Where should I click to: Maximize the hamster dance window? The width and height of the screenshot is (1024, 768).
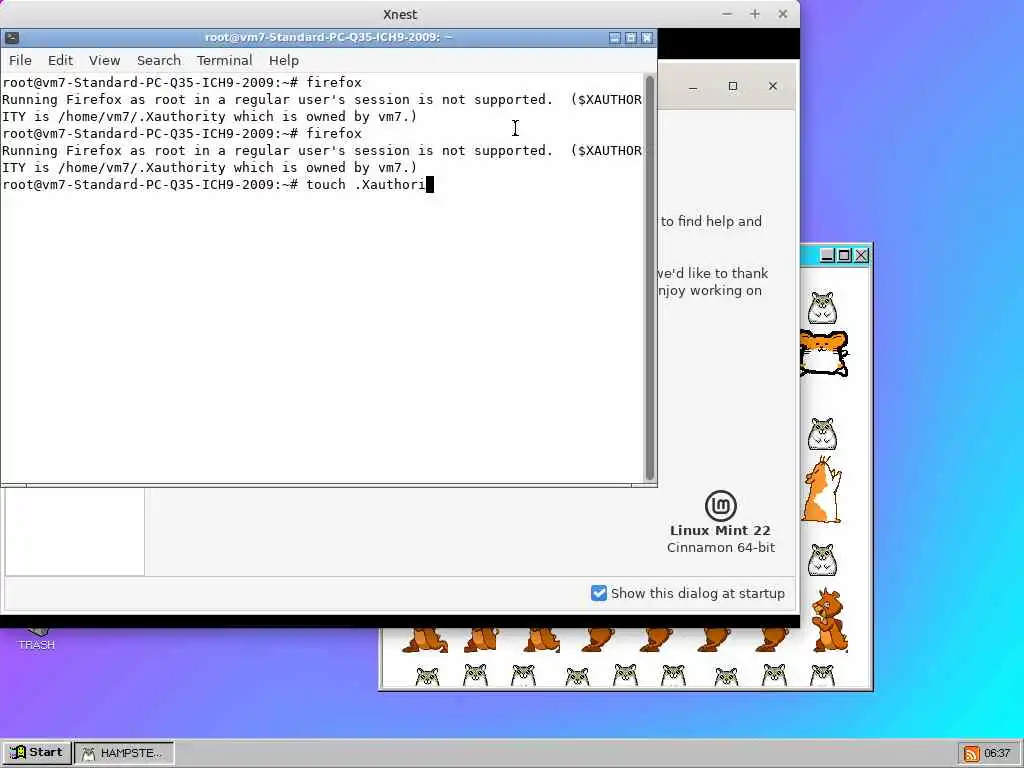(x=844, y=255)
